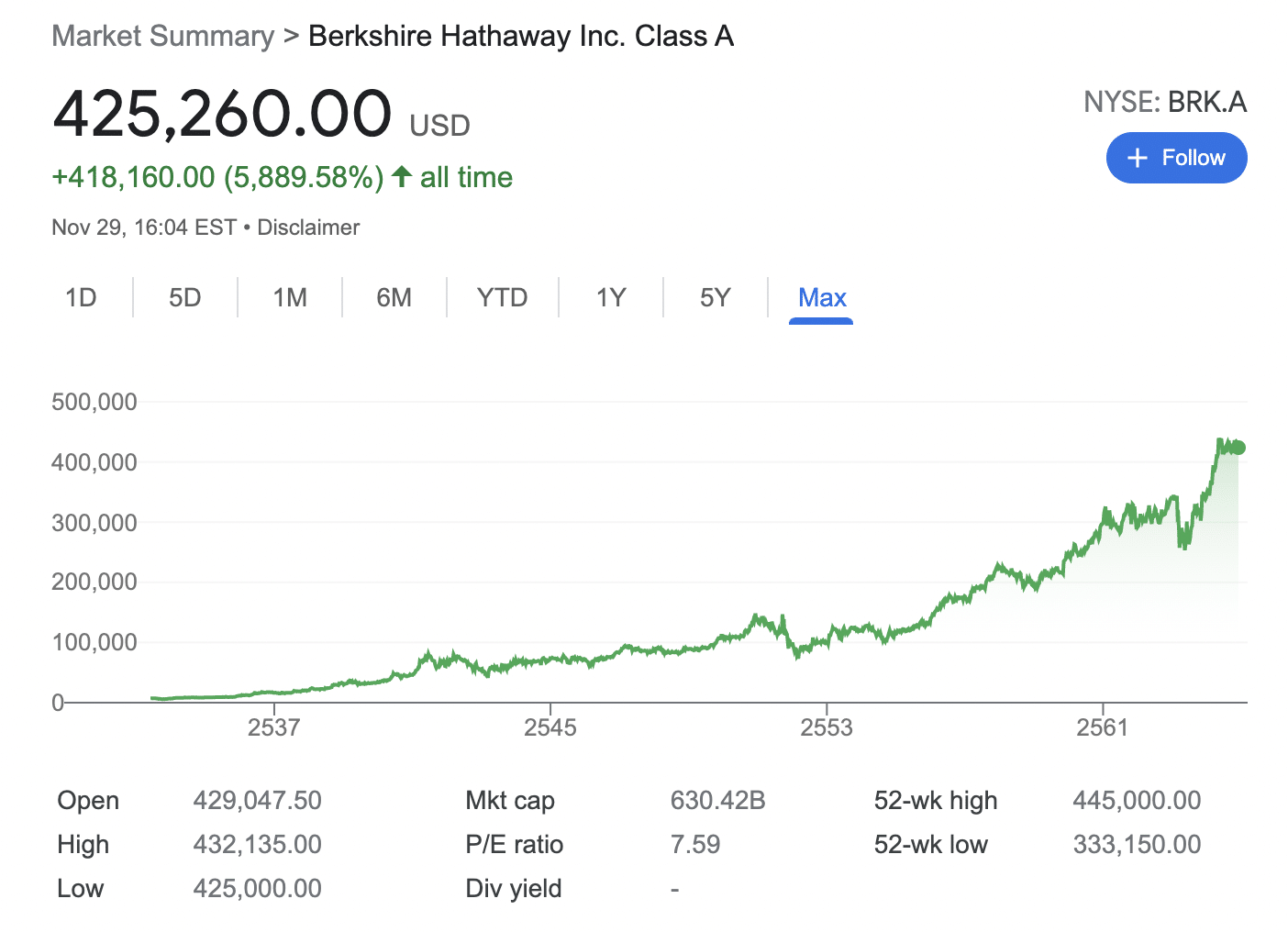This screenshot has width=1288, height=932.
Task: Select the Max time range
Action: coord(822,297)
